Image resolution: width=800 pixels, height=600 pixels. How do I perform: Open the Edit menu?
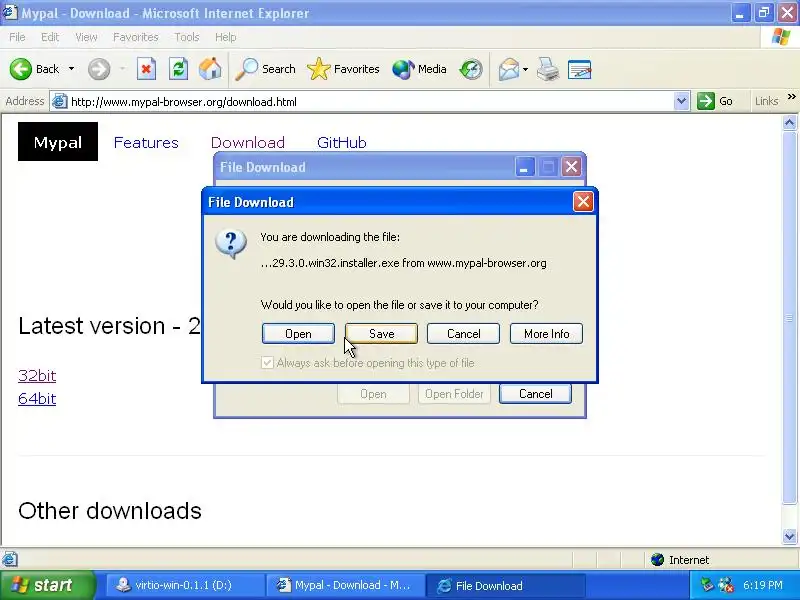50,37
